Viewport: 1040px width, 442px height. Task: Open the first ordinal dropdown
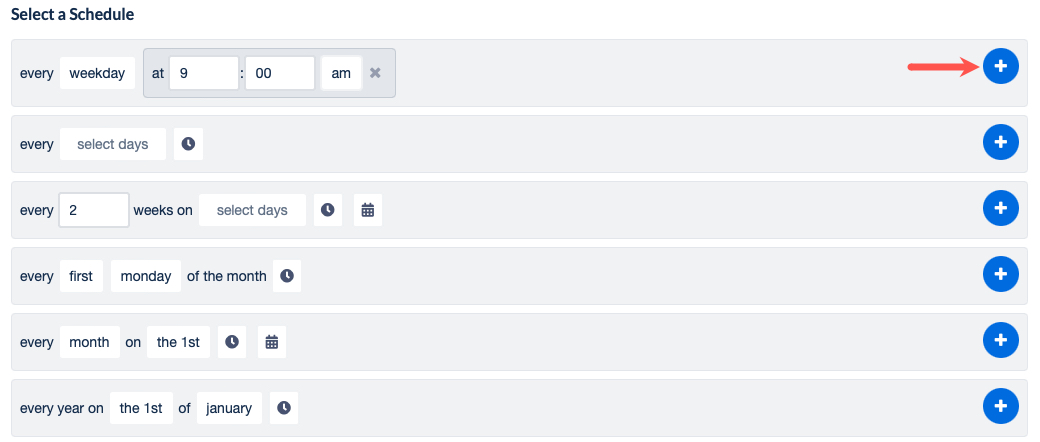coord(81,276)
